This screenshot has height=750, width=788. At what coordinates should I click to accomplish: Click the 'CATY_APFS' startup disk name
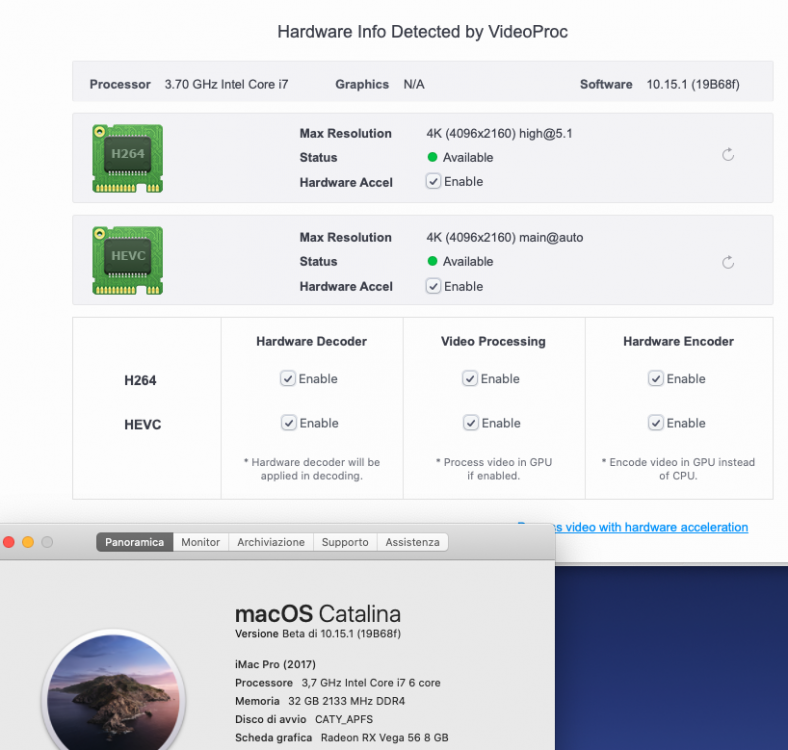(x=344, y=719)
